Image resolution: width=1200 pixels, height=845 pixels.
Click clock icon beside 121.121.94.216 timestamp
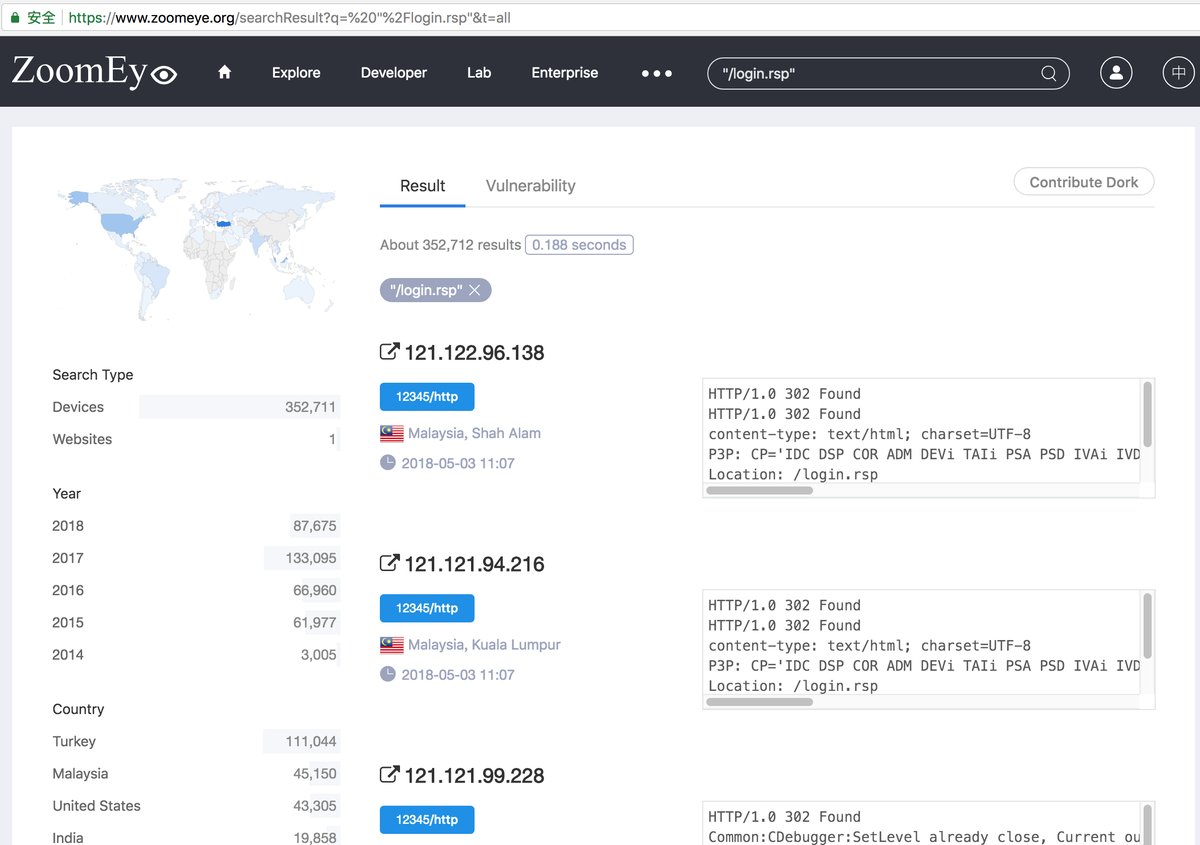point(388,674)
